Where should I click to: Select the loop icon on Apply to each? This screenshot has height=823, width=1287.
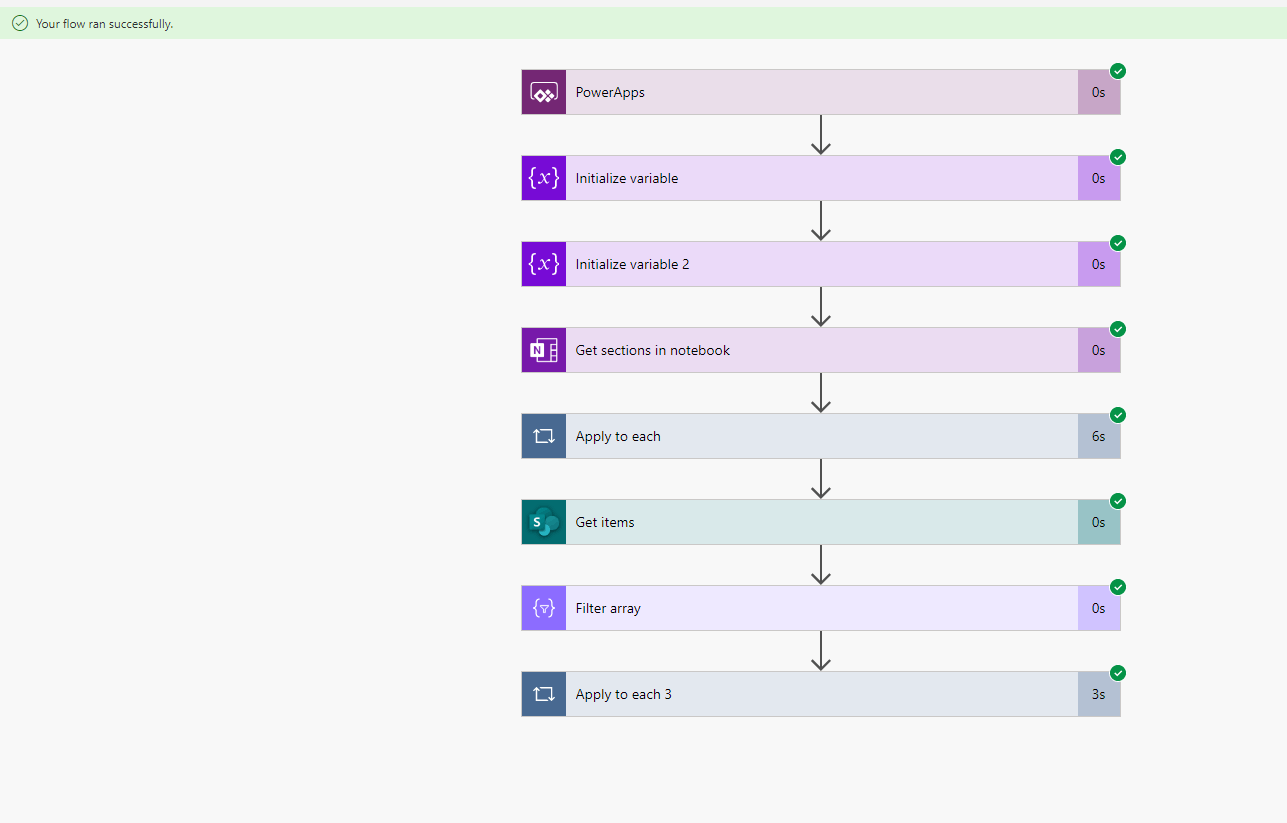(x=543, y=435)
